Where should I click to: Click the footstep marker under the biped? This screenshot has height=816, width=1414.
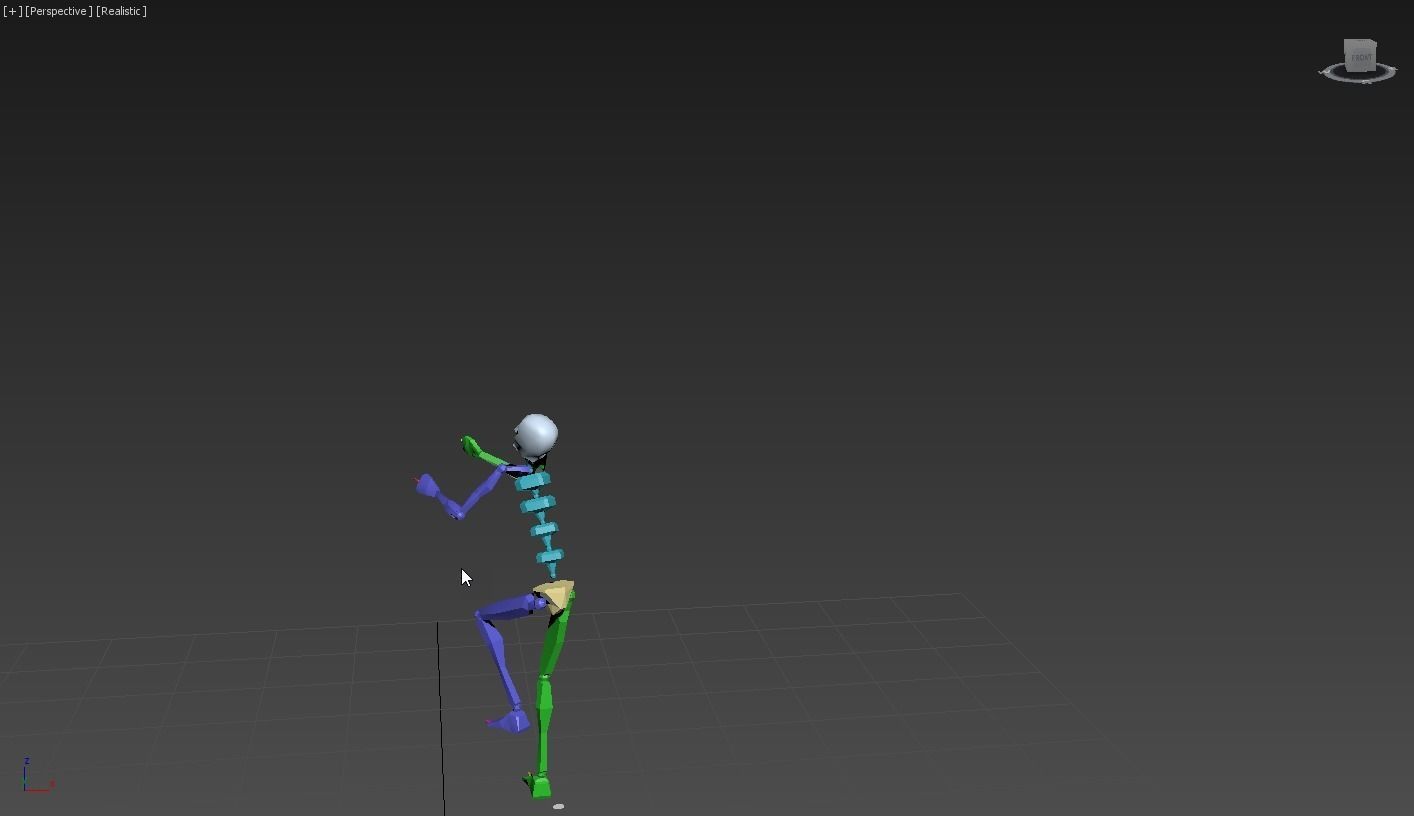pyautogui.click(x=558, y=806)
